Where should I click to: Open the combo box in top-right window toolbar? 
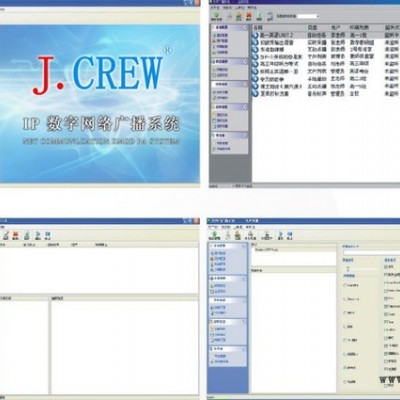click(308, 16)
